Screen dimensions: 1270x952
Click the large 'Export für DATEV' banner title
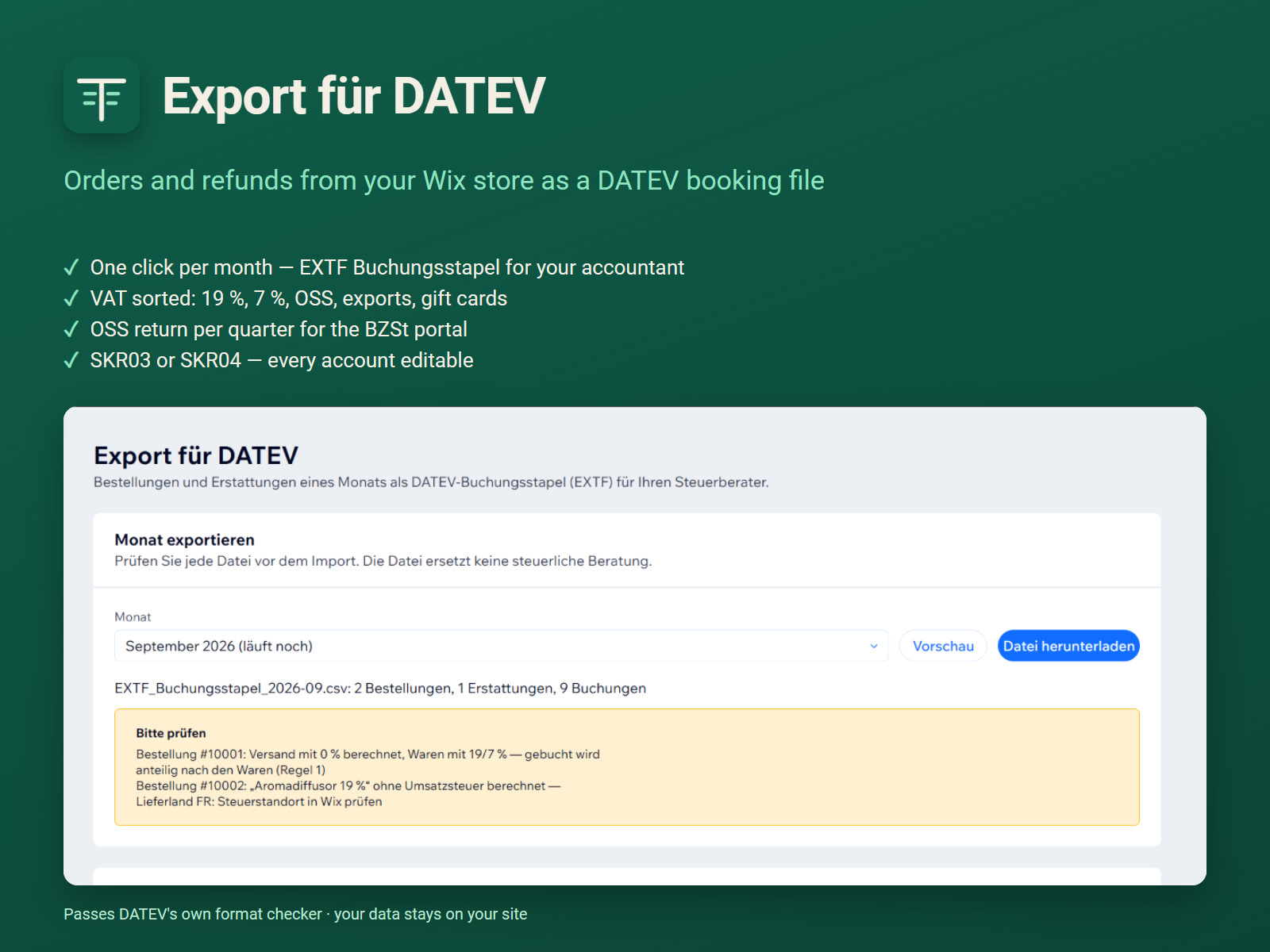pos(354,96)
